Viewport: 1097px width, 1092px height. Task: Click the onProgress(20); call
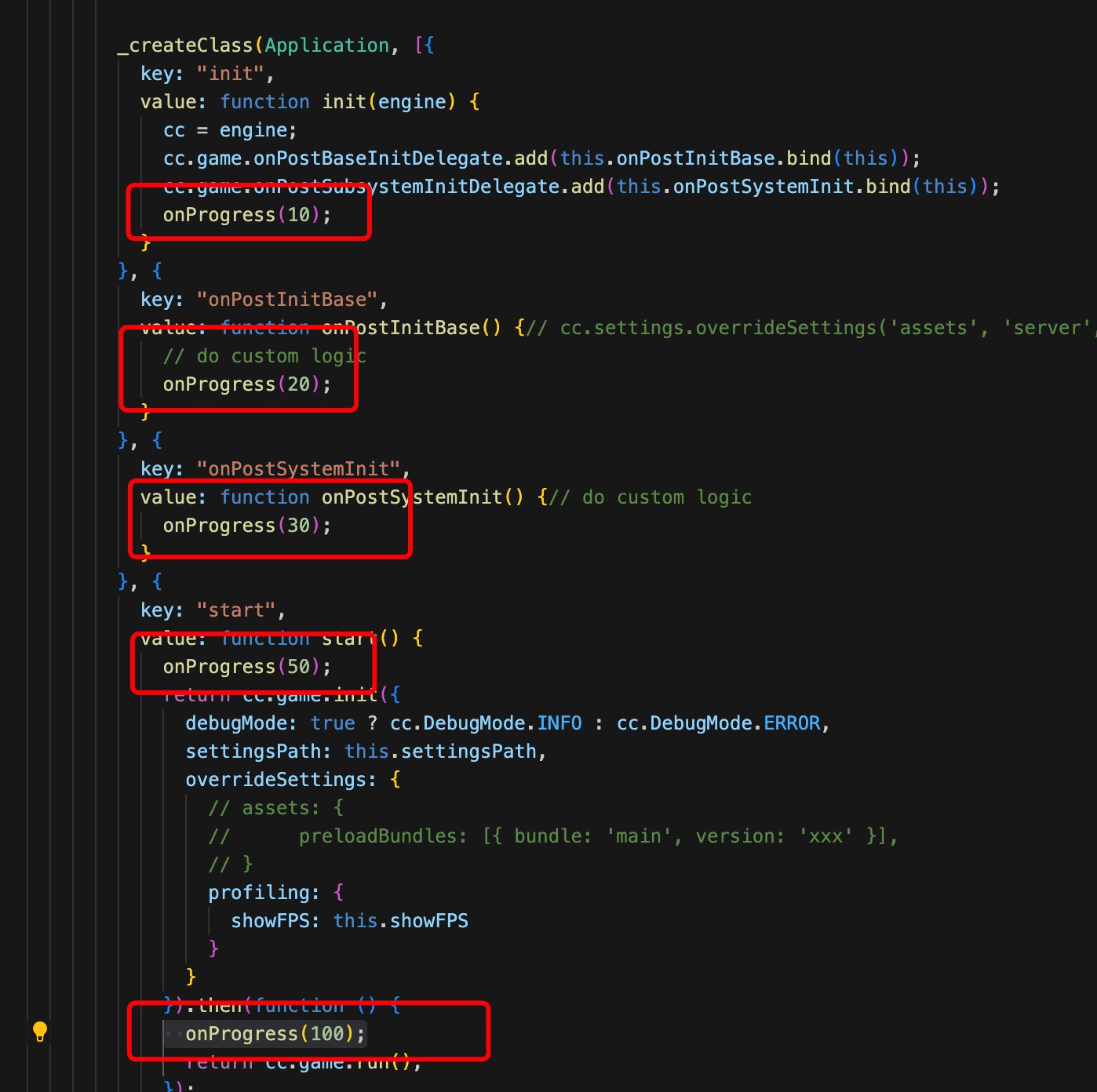tap(247, 384)
